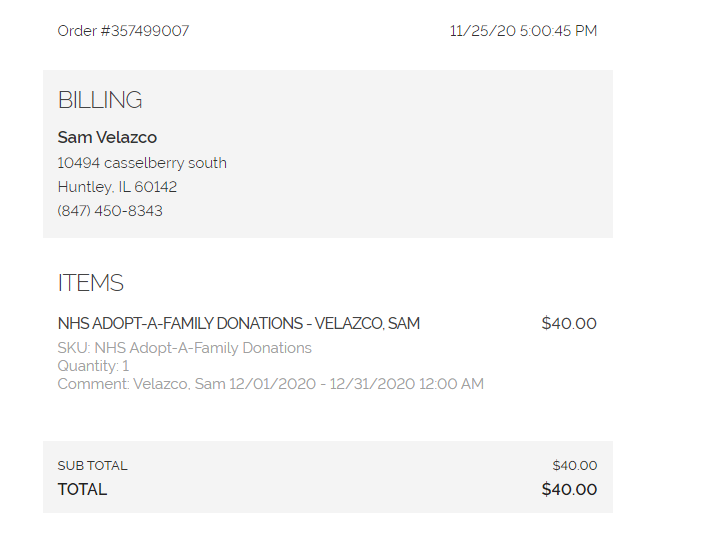Select the billing name Sam Velazco
714x537 pixels.
click(x=107, y=138)
